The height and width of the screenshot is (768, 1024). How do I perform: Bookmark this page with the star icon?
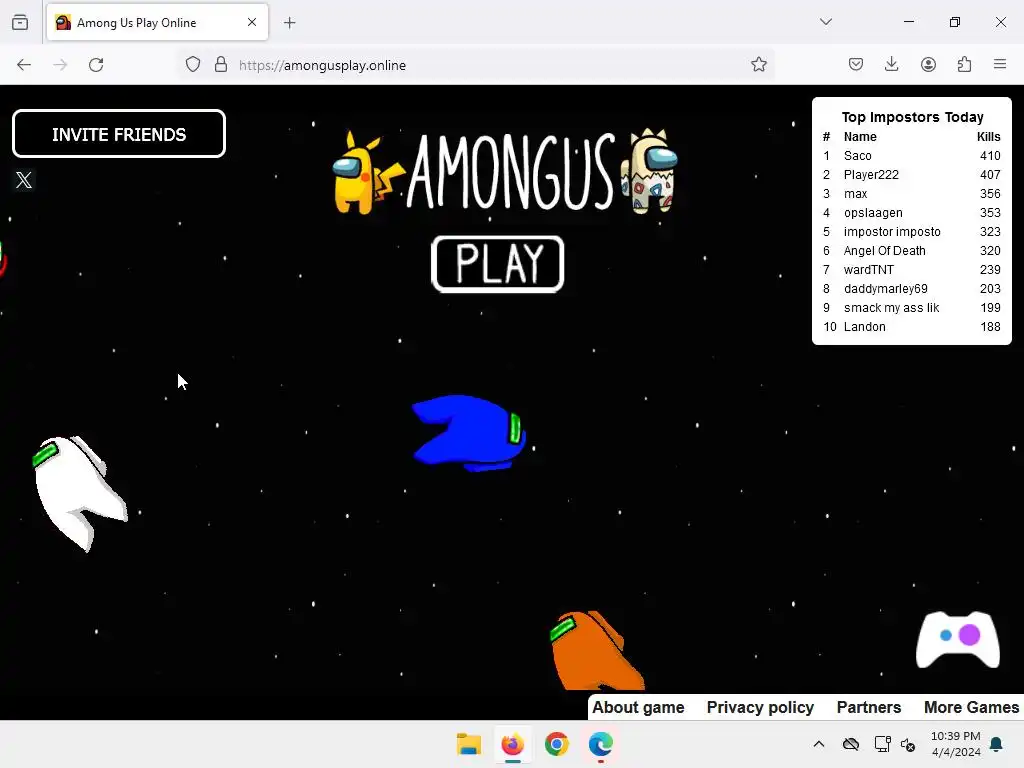coord(758,65)
